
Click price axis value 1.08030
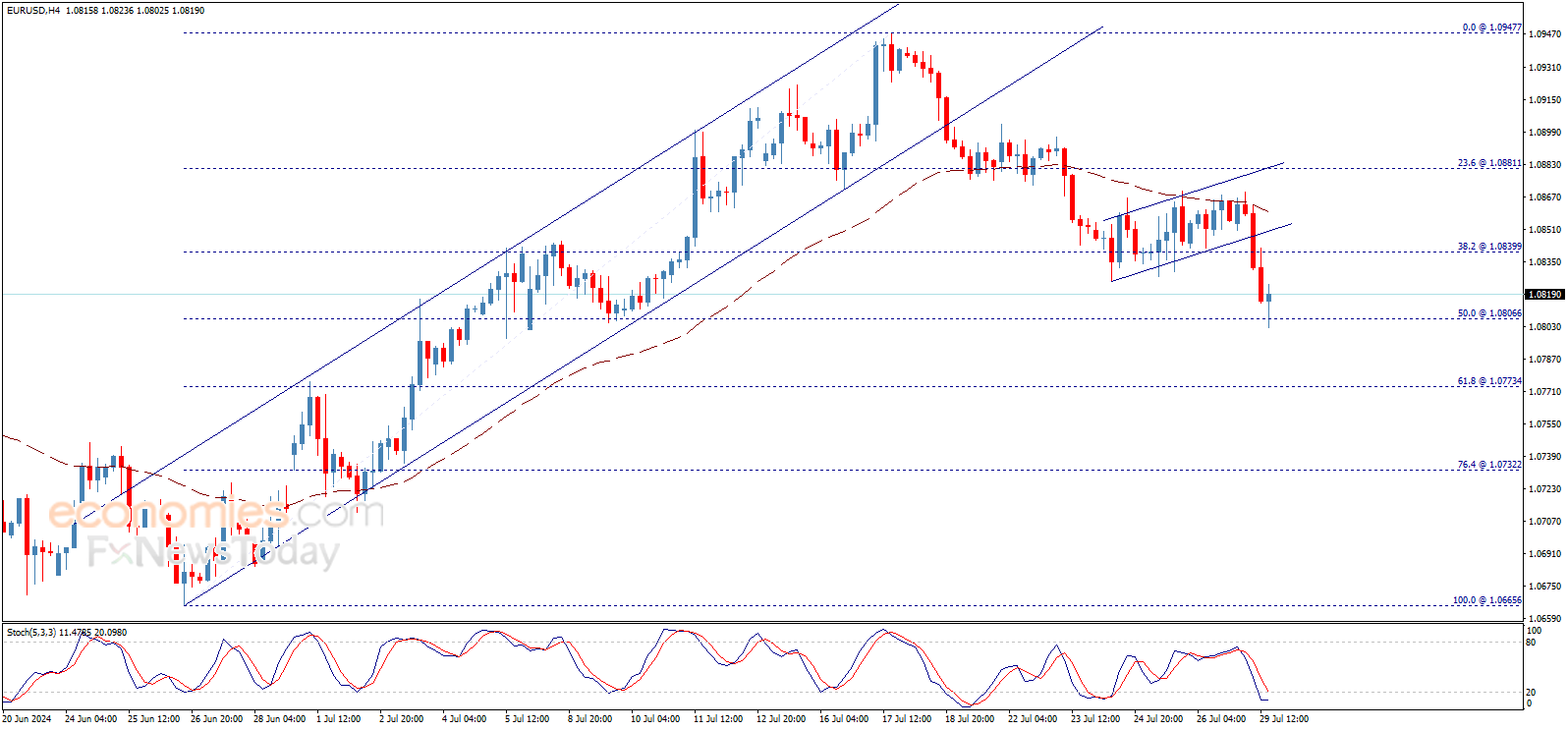(x=1545, y=327)
